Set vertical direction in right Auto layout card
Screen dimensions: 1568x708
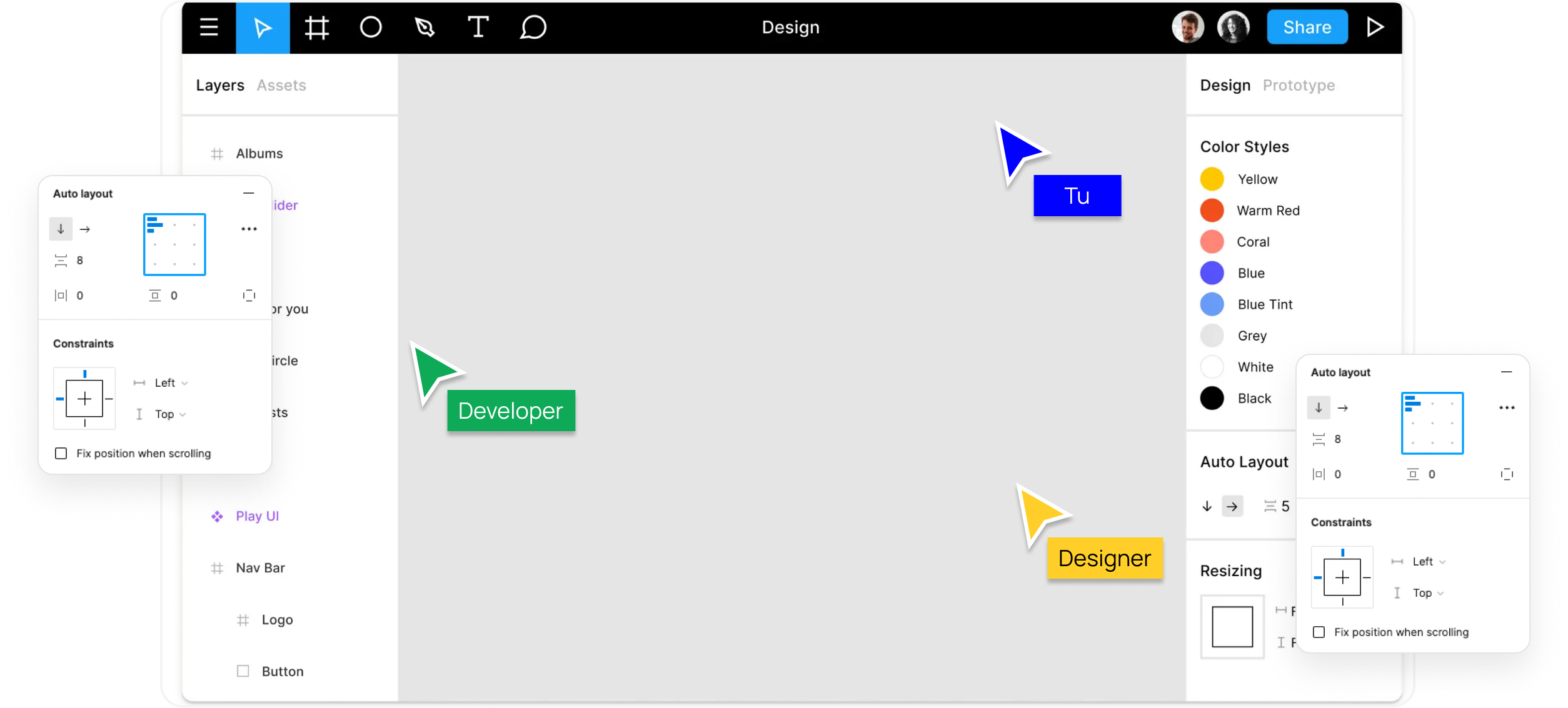[x=1319, y=408]
